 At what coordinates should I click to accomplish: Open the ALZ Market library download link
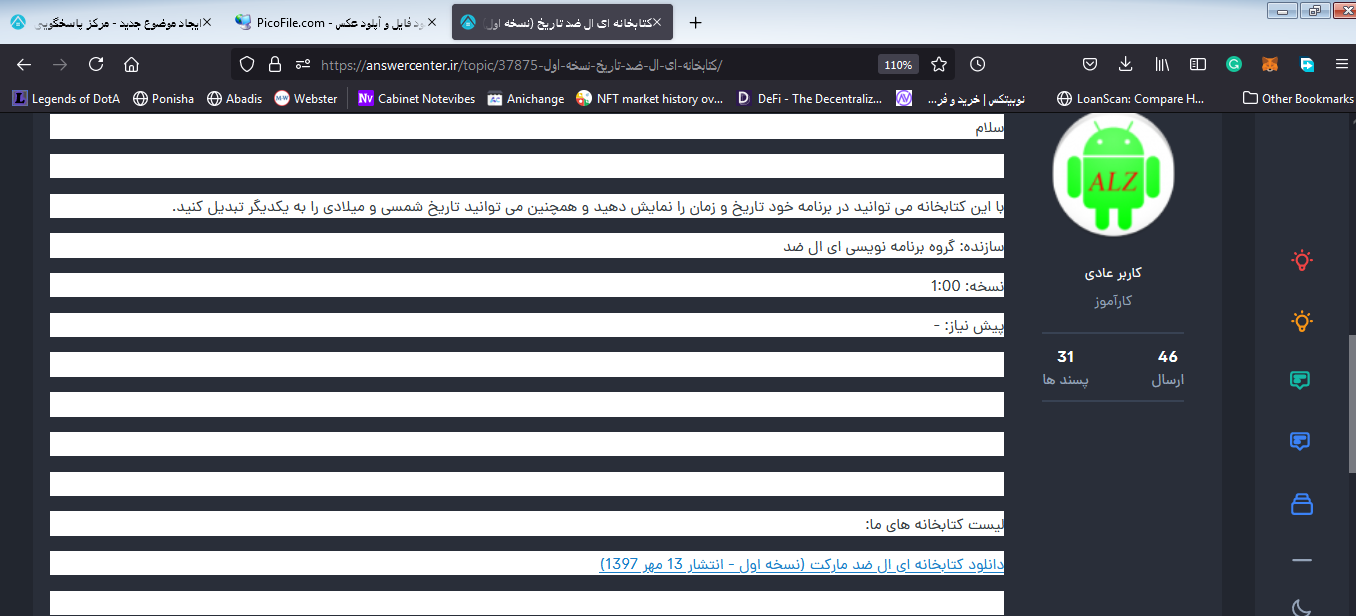[x=801, y=565]
